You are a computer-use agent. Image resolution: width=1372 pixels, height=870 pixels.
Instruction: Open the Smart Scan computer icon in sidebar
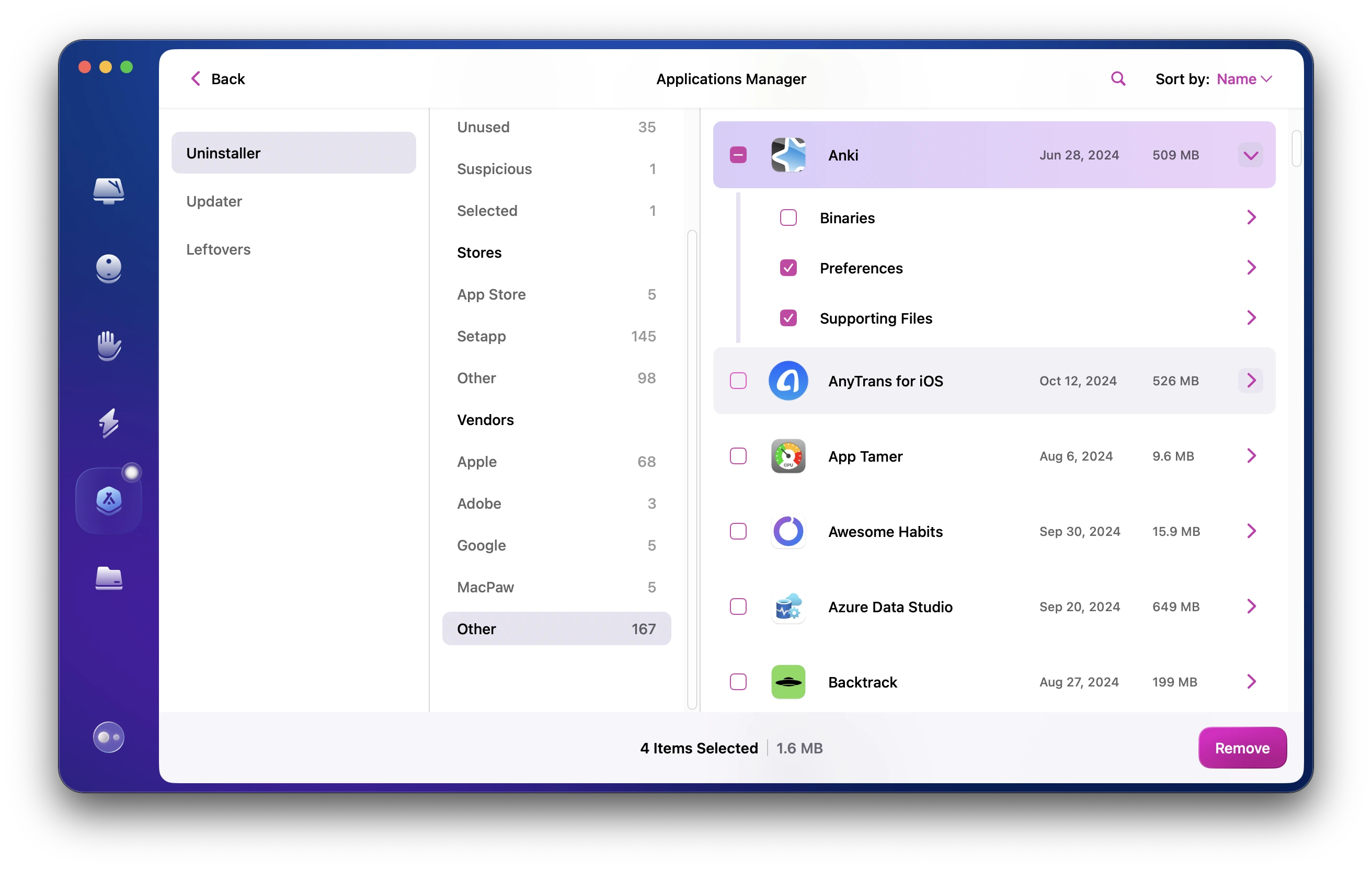[x=108, y=191]
